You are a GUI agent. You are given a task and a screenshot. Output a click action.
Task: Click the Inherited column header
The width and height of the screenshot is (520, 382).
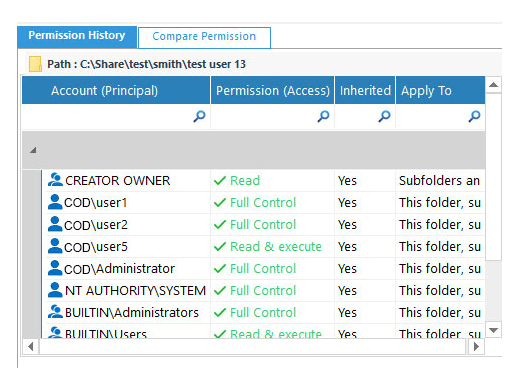365,90
